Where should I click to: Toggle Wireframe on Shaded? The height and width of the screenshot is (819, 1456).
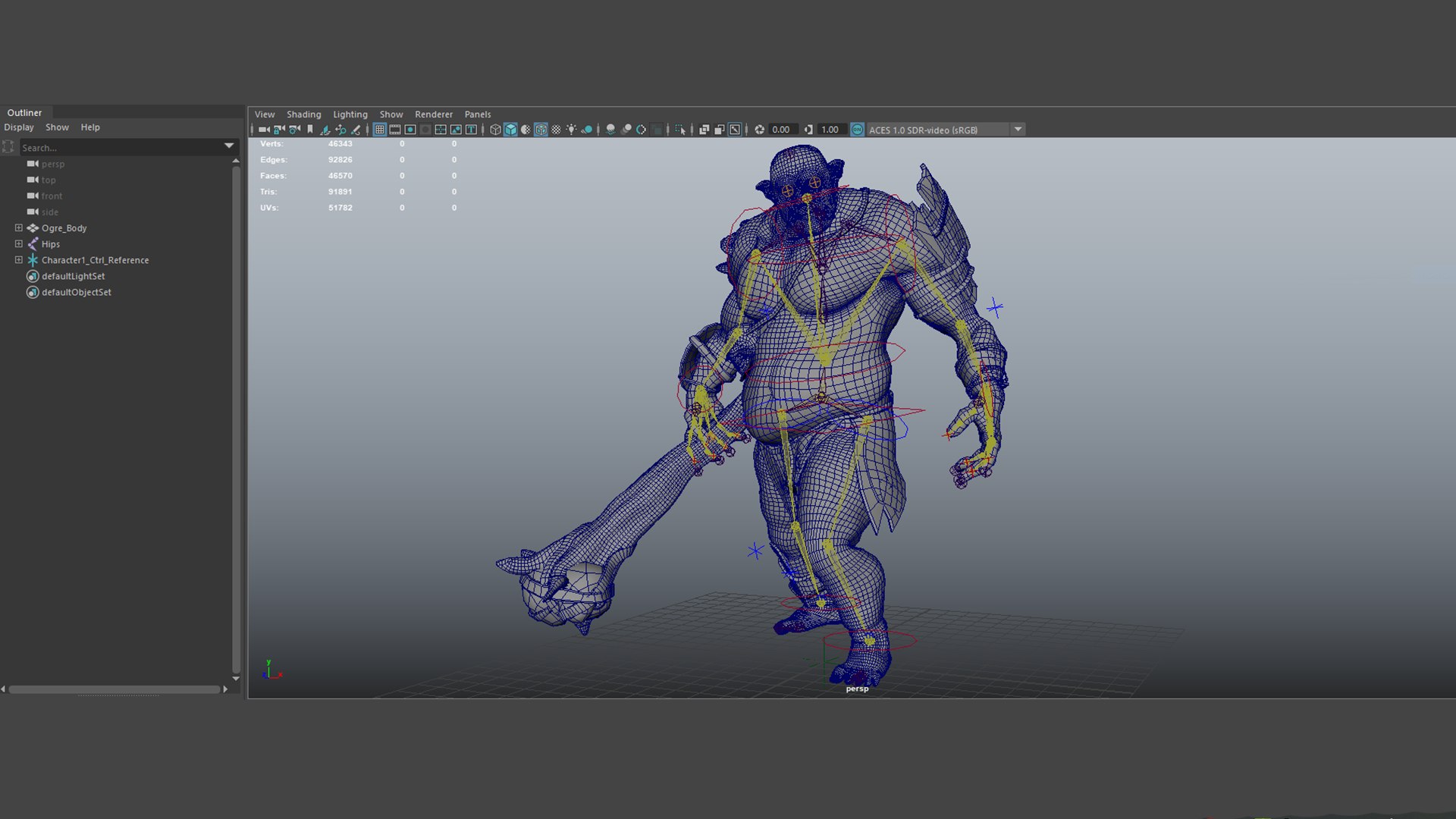pos(541,130)
